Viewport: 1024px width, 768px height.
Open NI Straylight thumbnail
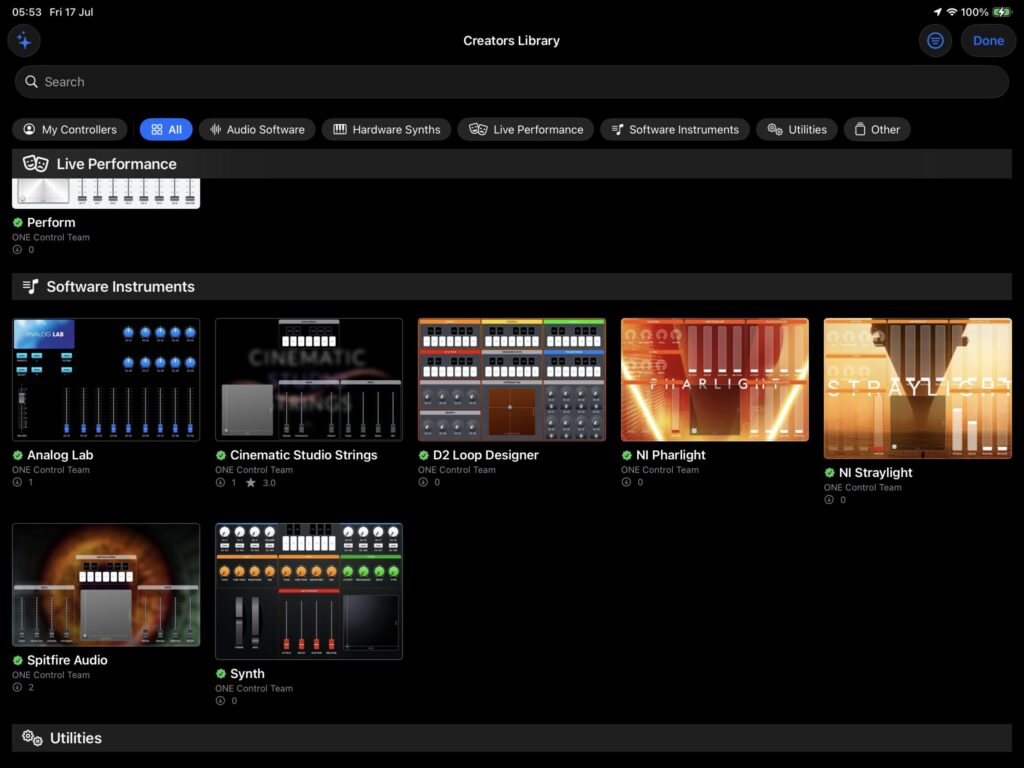918,389
